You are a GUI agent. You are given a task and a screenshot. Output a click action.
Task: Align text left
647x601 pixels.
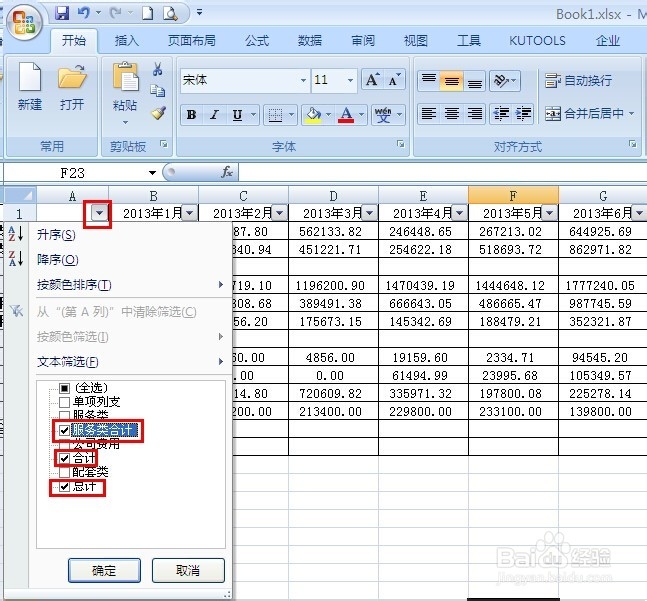[x=429, y=113]
